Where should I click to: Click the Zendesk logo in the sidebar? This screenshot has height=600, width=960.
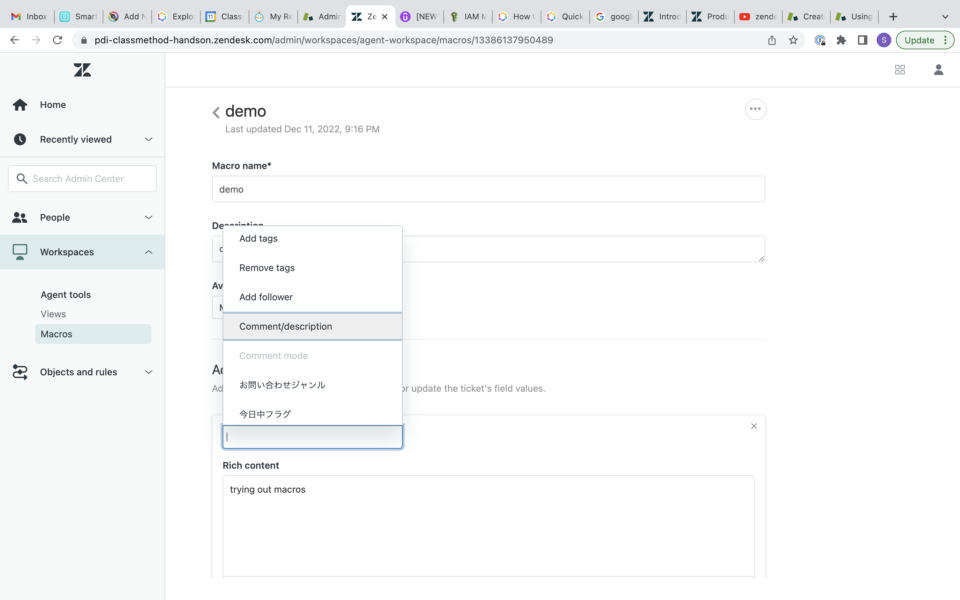pos(82,70)
